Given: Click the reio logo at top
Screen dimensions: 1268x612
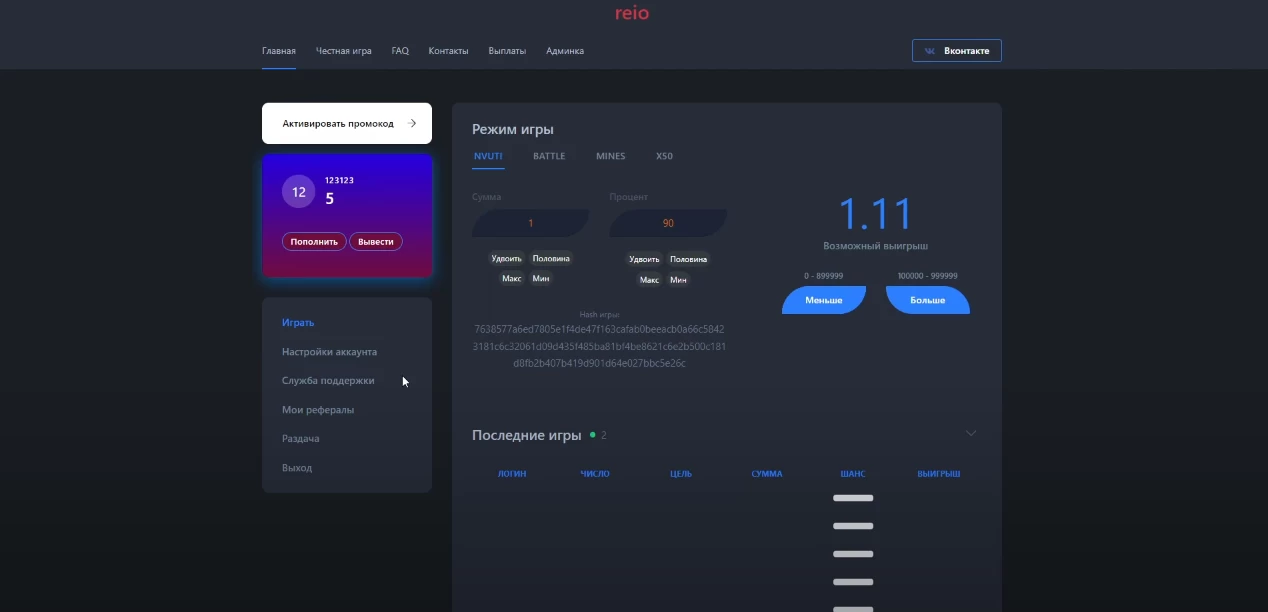Looking at the screenshot, I should coord(632,13).
